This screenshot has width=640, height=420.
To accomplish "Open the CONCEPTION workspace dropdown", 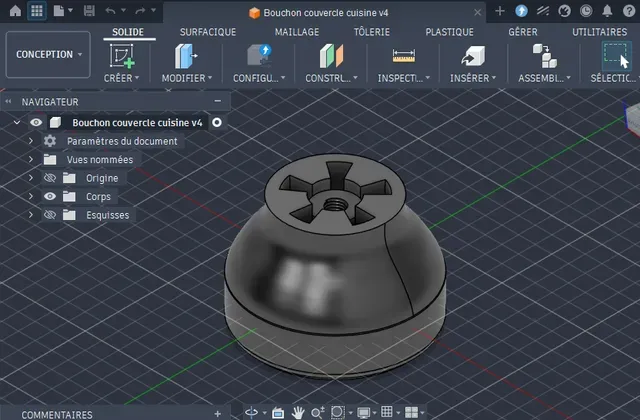I will coord(48,54).
